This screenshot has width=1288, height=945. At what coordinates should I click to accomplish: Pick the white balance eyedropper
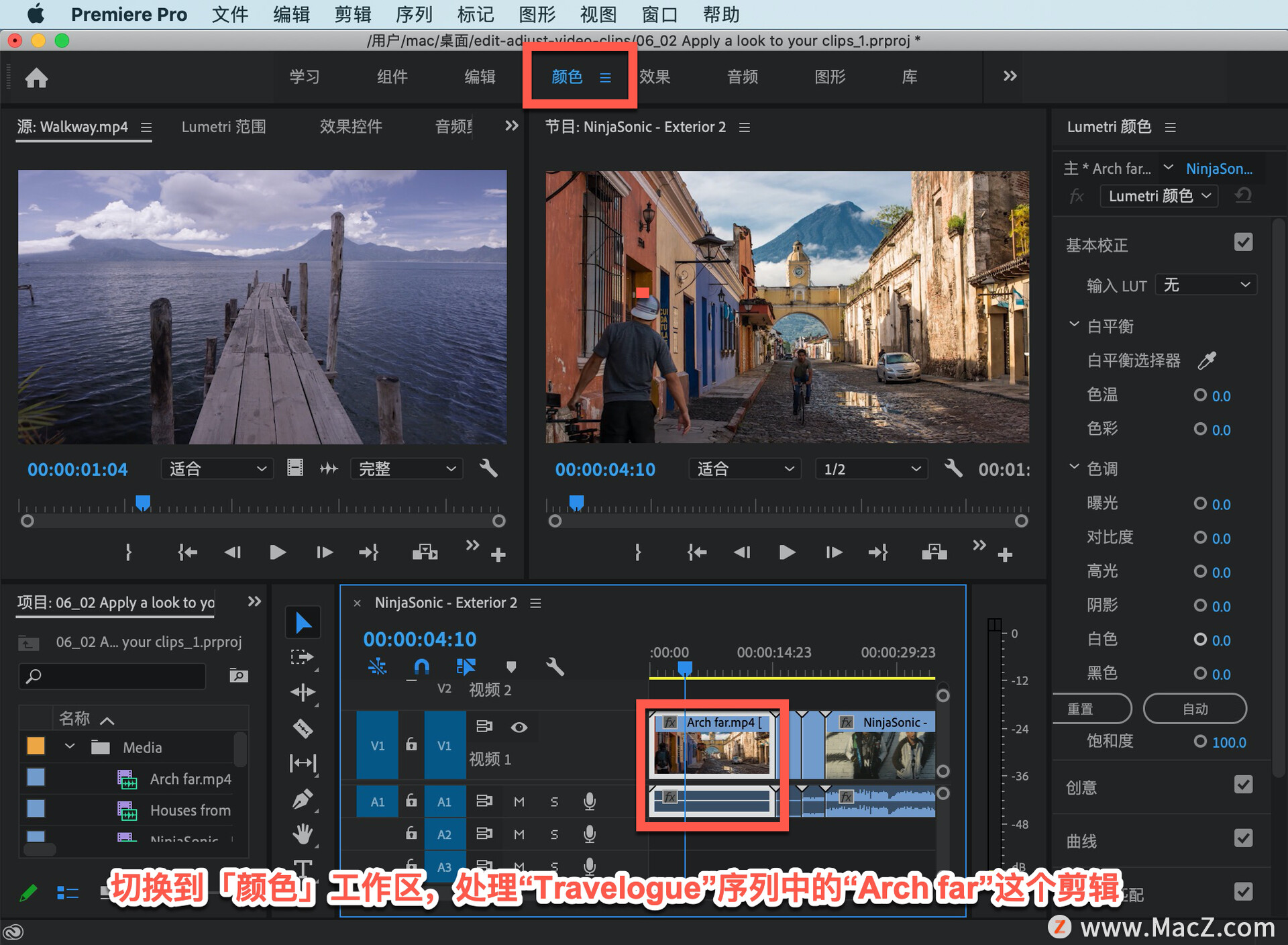tap(1207, 360)
